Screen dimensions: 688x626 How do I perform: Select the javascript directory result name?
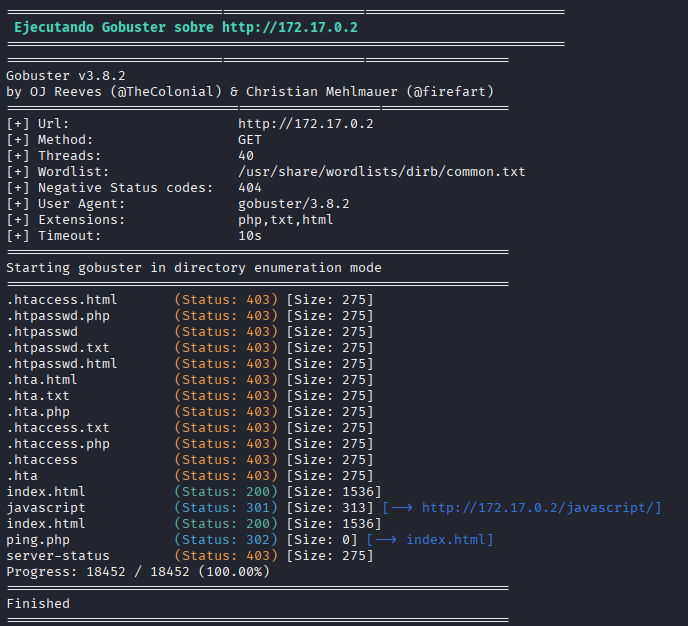46,508
